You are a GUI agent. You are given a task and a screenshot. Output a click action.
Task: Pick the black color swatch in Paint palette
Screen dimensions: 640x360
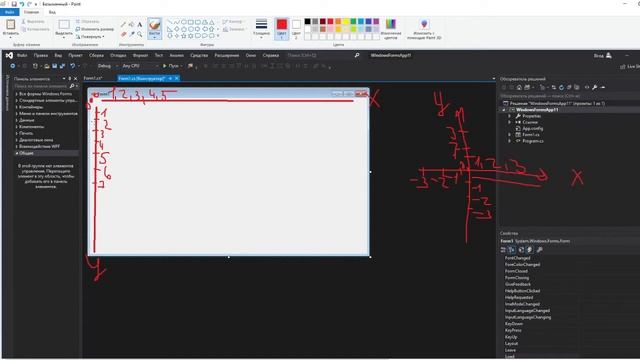(x=308, y=22)
